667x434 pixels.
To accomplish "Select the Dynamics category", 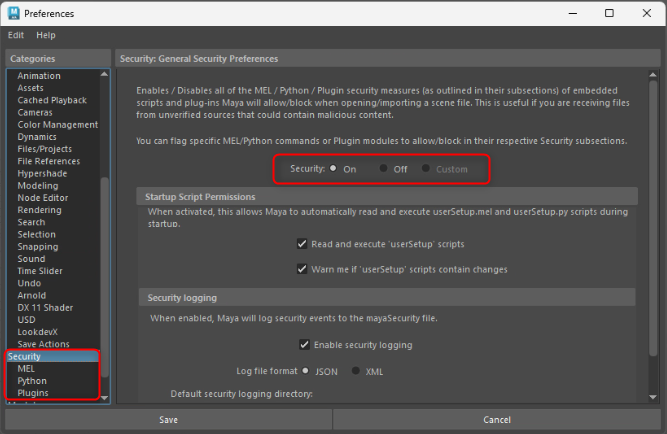I will click(37, 137).
